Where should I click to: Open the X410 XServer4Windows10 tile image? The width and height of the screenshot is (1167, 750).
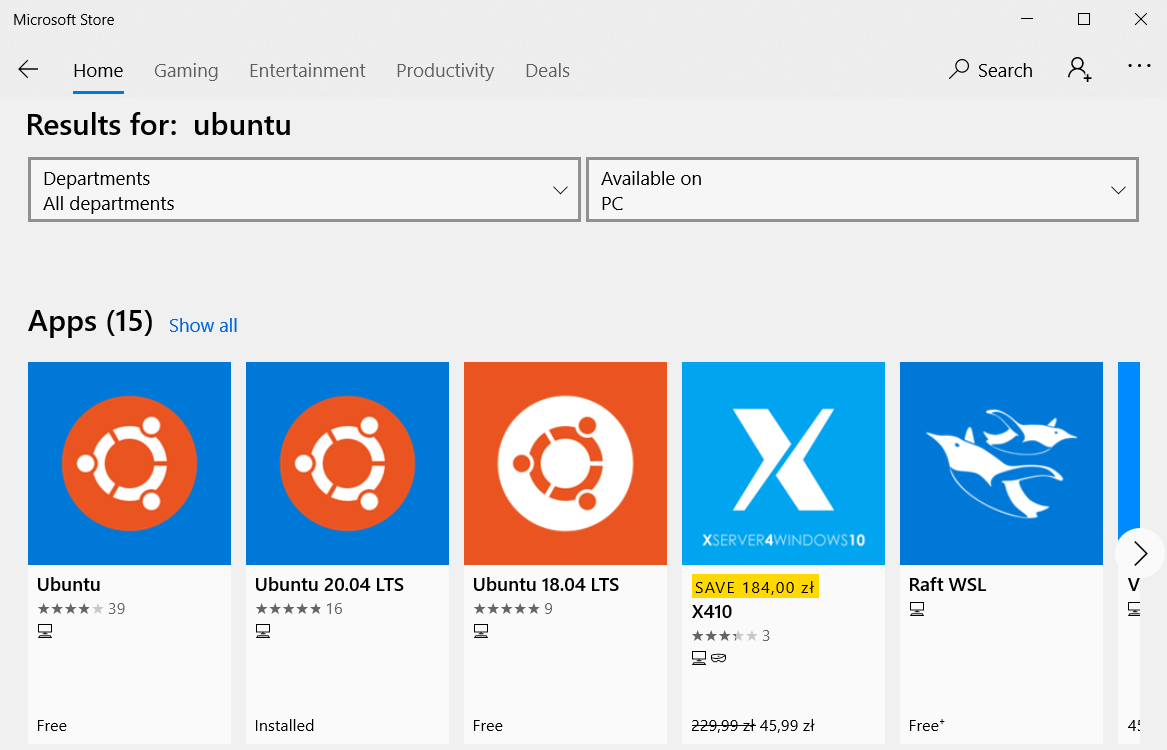click(x=784, y=464)
